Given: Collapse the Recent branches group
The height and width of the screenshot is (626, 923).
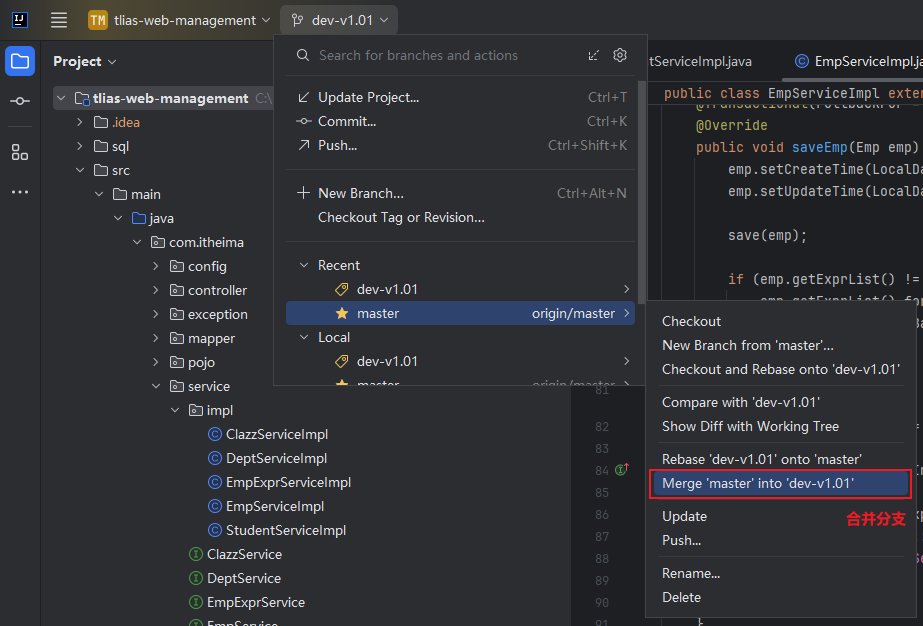Looking at the screenshot, I should tap(304, 265).
